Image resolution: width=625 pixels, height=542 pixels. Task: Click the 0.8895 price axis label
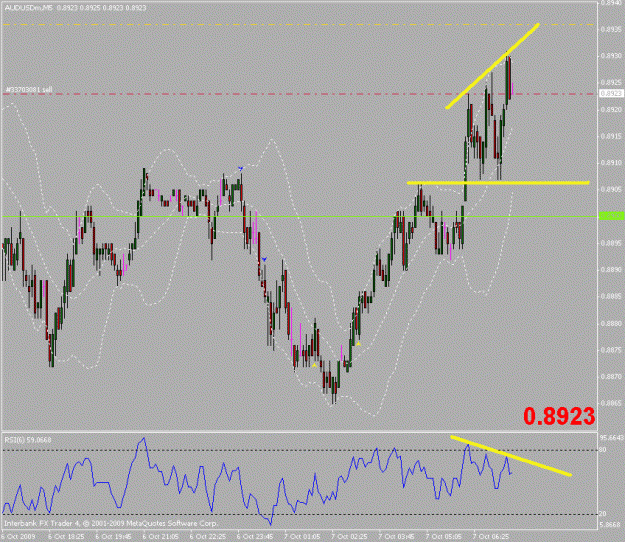(x=611, y=243)
